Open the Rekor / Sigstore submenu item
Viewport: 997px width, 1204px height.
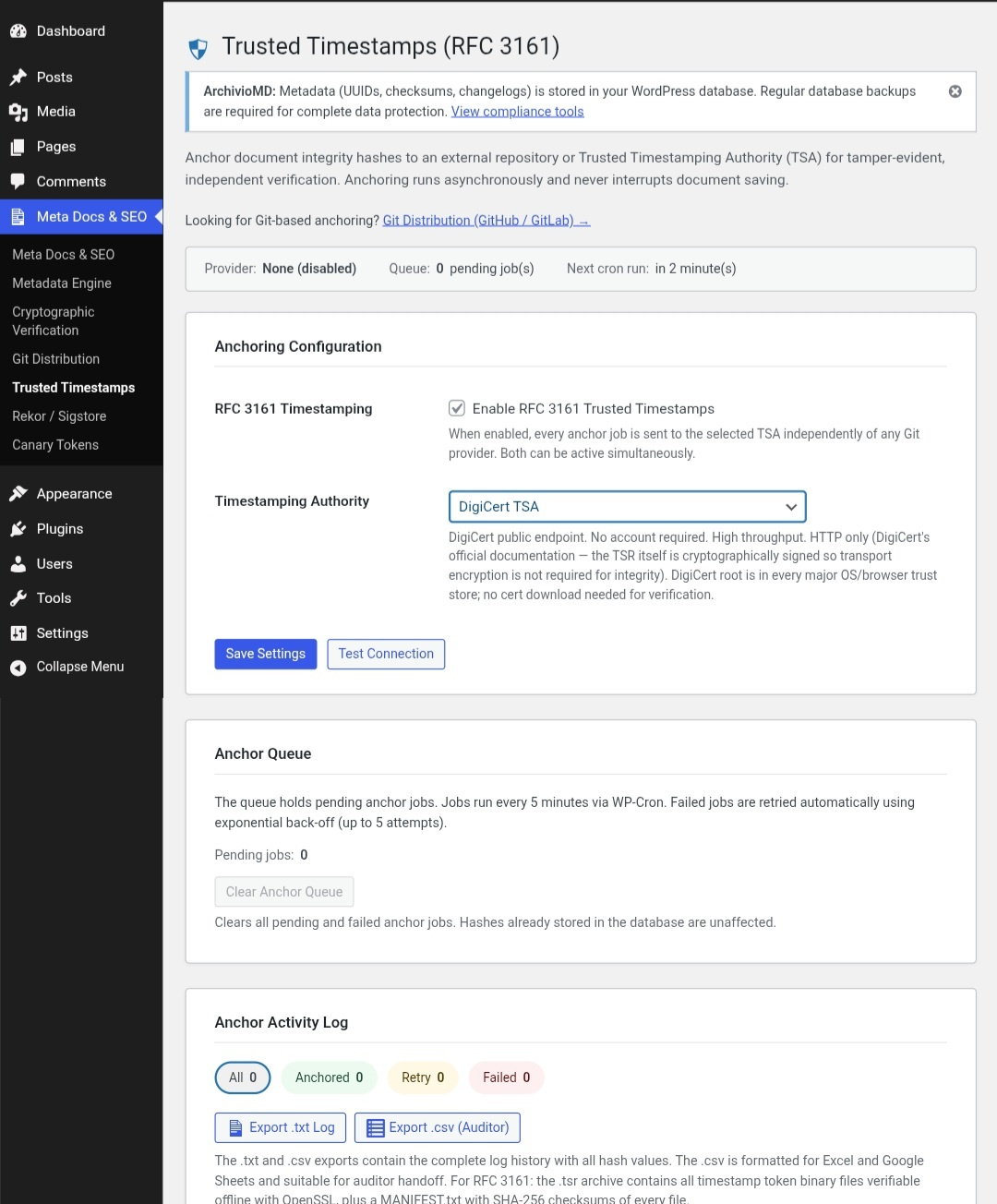tap(58, 415)
